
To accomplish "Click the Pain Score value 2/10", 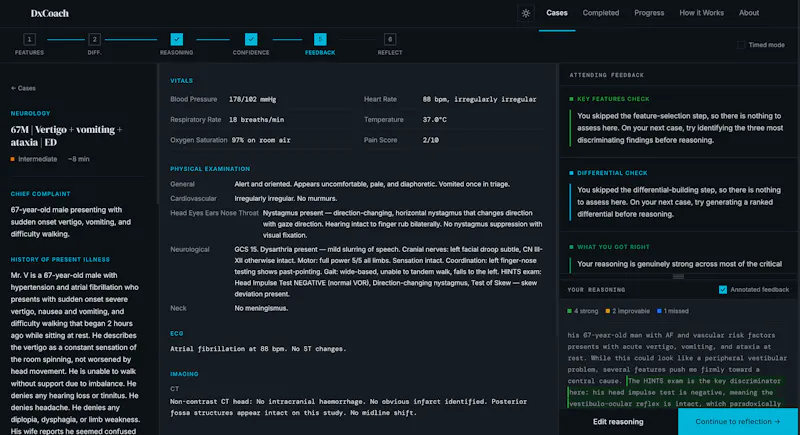I will click(x=431, y=140).
